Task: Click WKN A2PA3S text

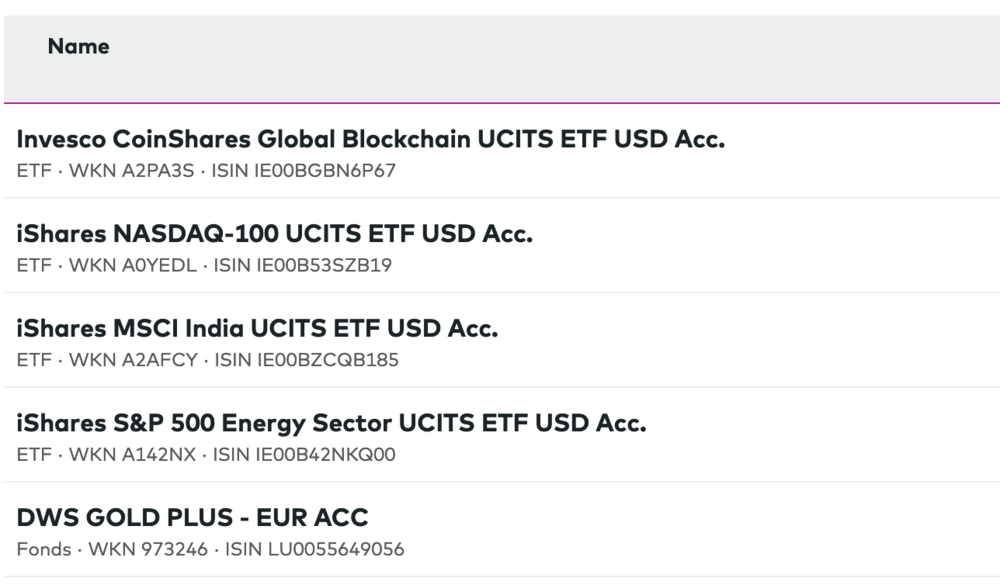Action: tap(130, 171)
